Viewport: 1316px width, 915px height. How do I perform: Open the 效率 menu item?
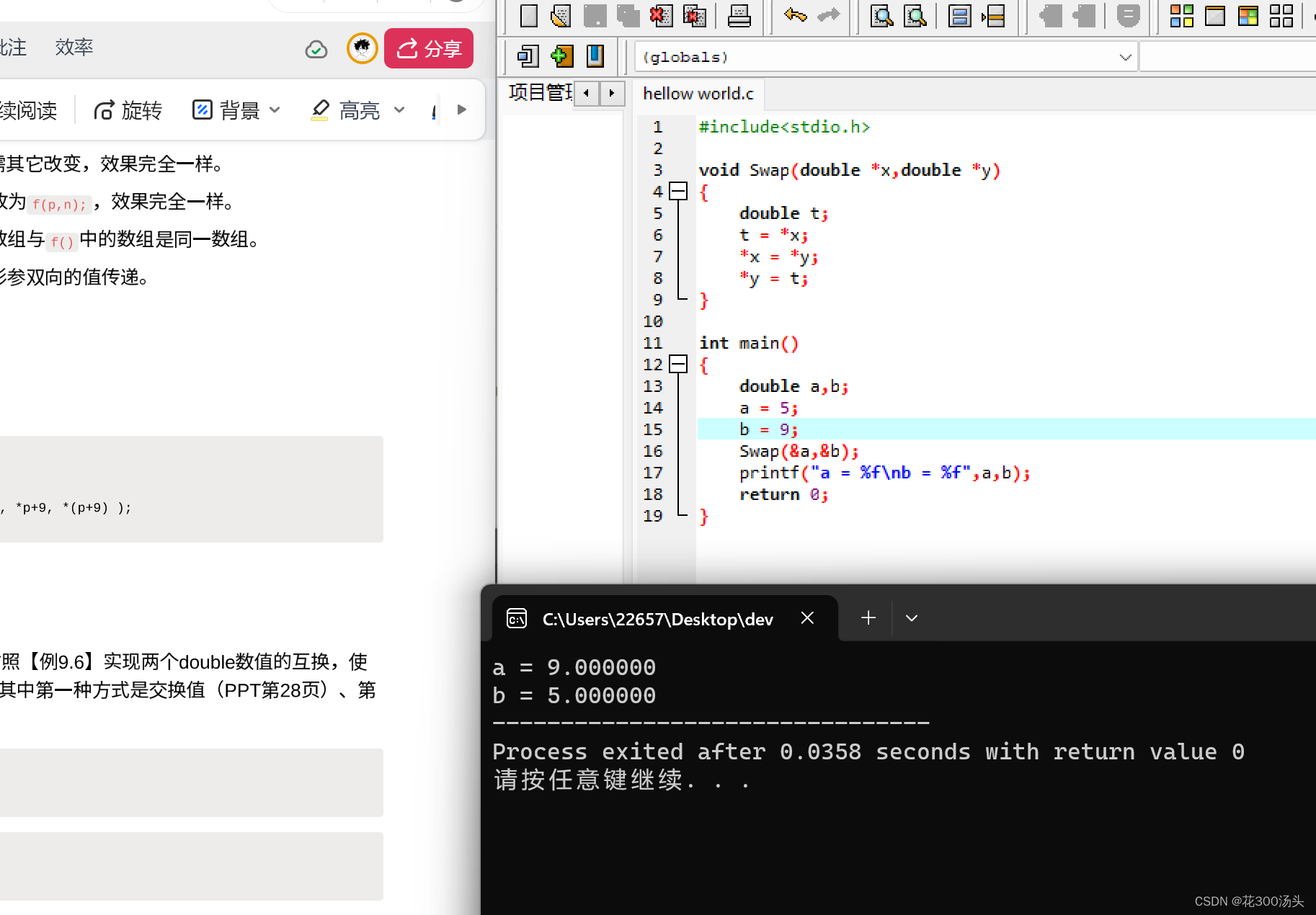coord(74,48)
